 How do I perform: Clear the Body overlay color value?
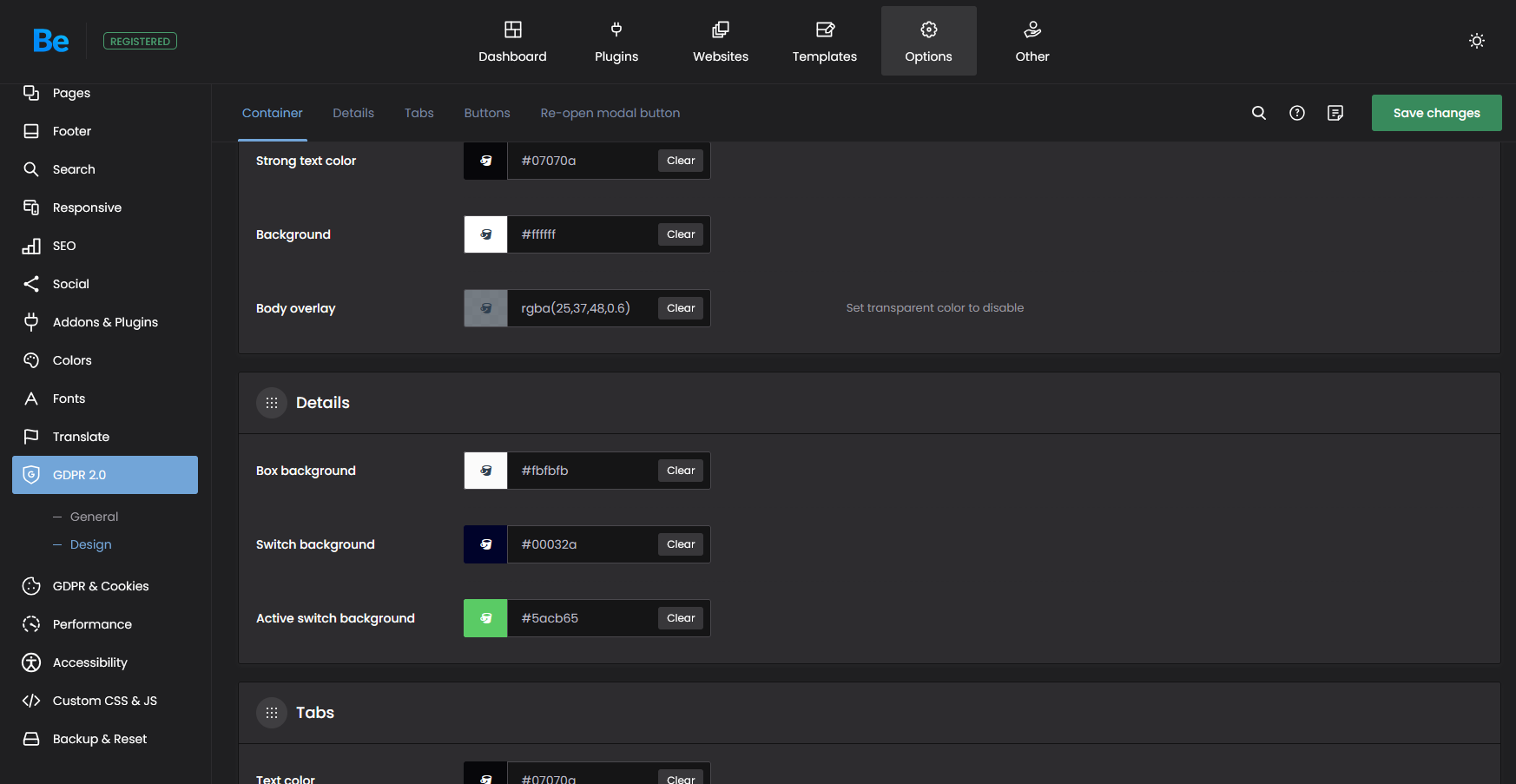(x=681, y=308)
